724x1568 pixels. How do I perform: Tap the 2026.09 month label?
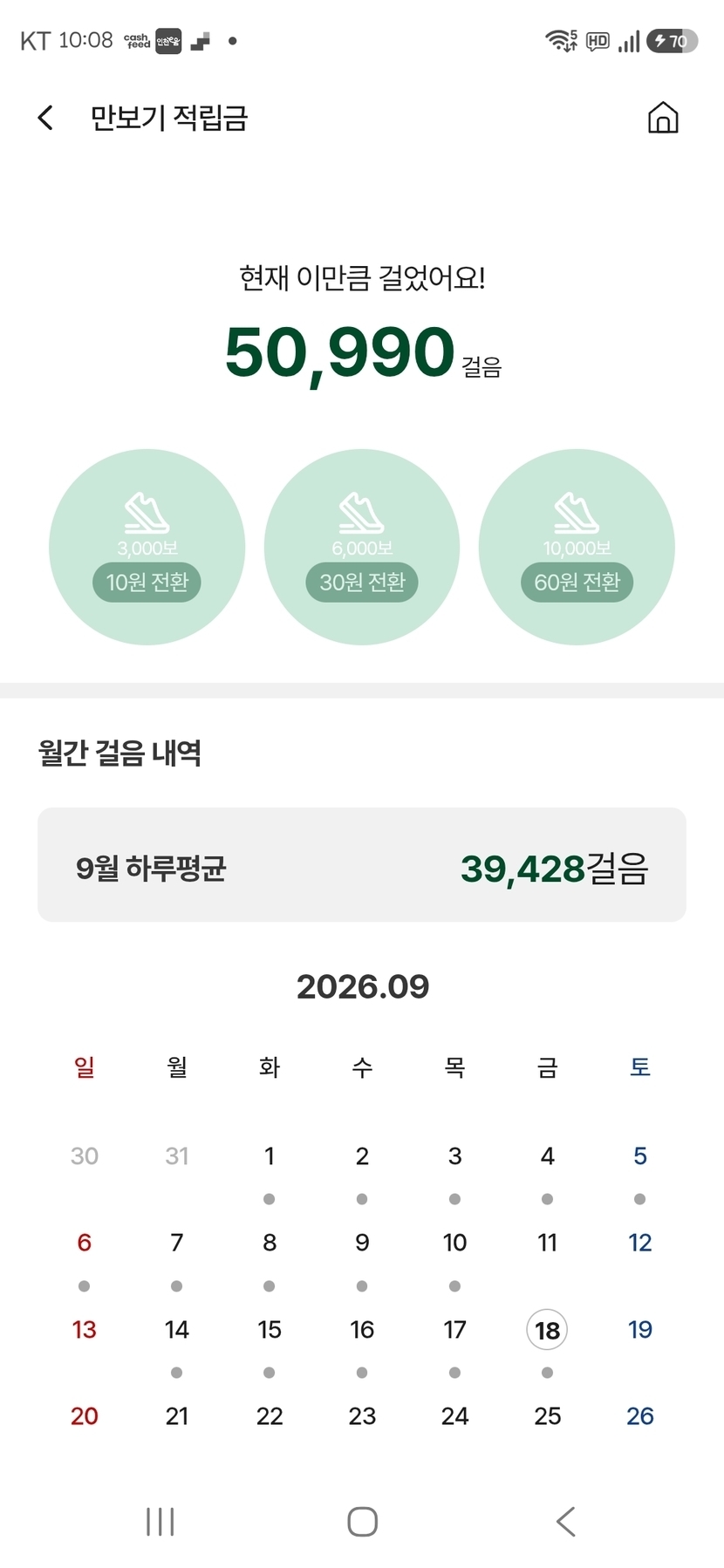pos(363,987)
